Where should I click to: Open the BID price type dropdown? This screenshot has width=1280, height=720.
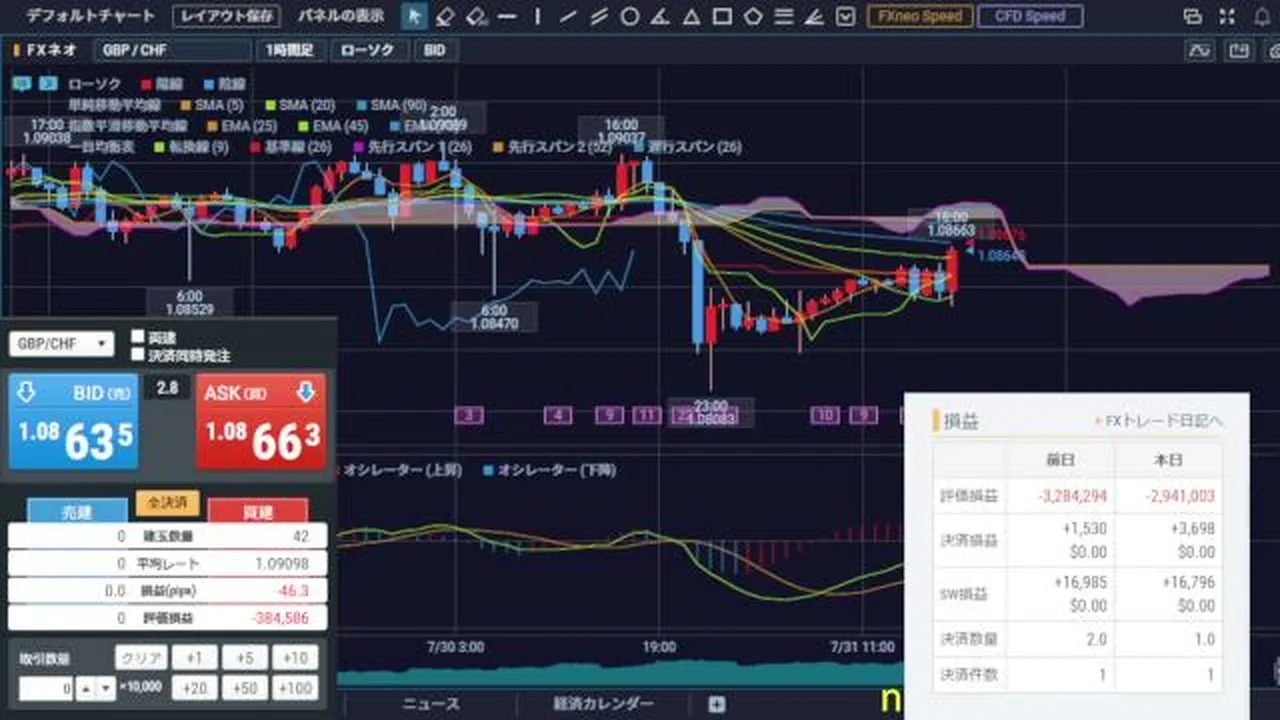[435, 50]
